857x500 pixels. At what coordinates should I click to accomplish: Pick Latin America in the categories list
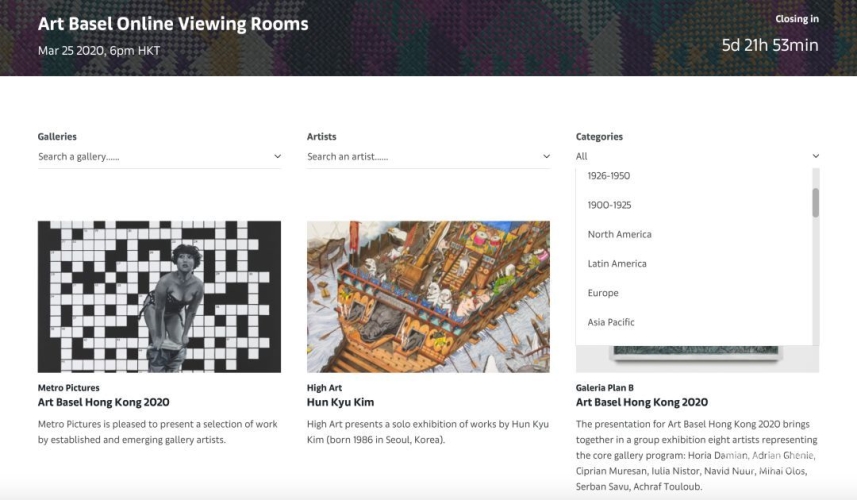tap(617, 264)
